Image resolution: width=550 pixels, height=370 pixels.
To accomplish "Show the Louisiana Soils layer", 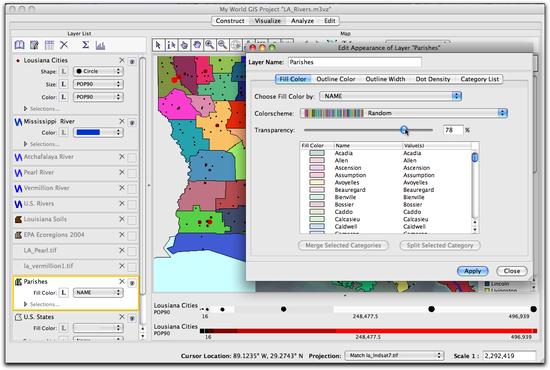I will point(132,220).
